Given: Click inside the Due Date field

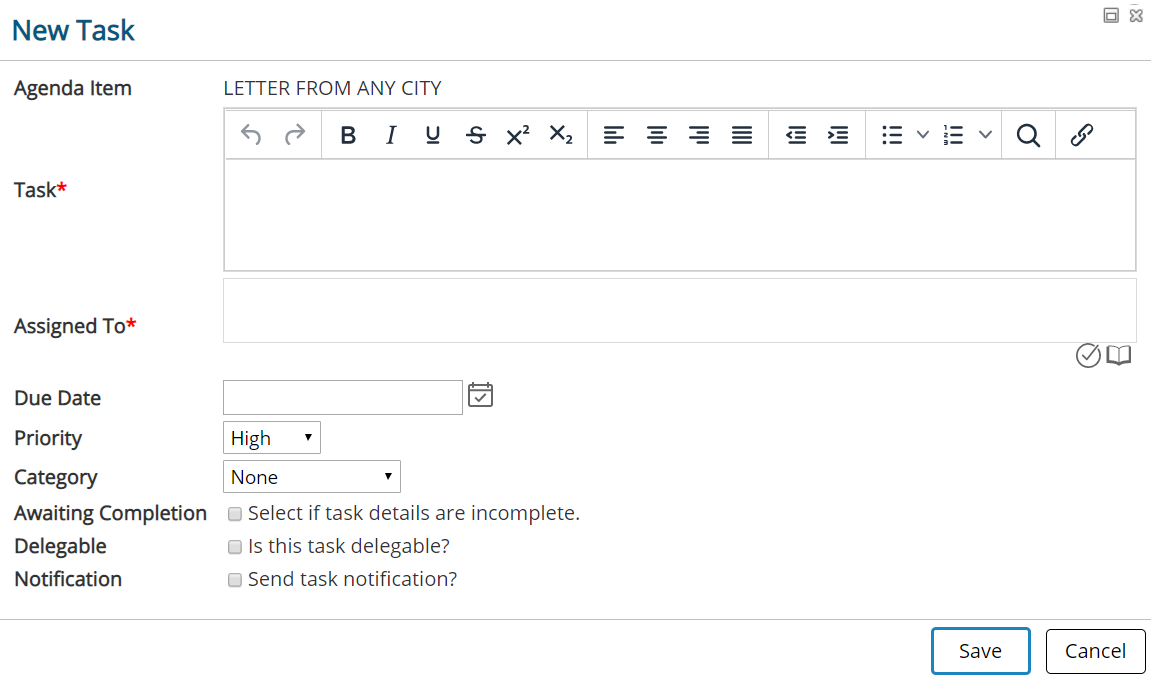Looking at the screenshot, I should pyautogui.click(x=343, y=397).
